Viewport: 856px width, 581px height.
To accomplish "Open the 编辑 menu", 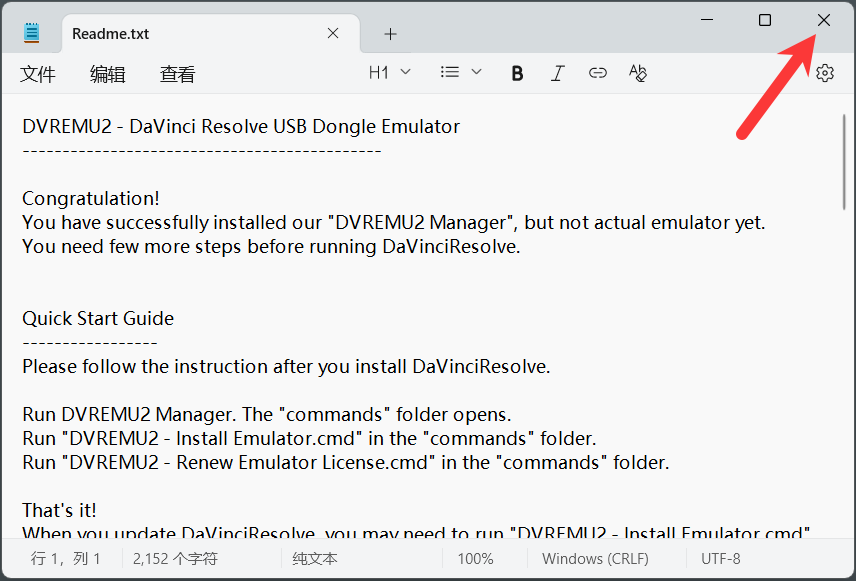I will 108,74.
